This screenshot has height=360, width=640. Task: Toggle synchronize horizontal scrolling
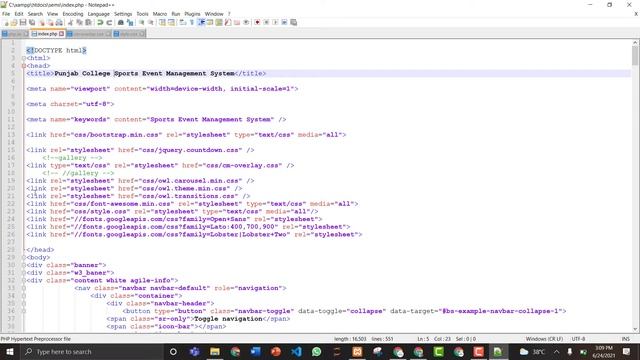click(x=171, y=22)
